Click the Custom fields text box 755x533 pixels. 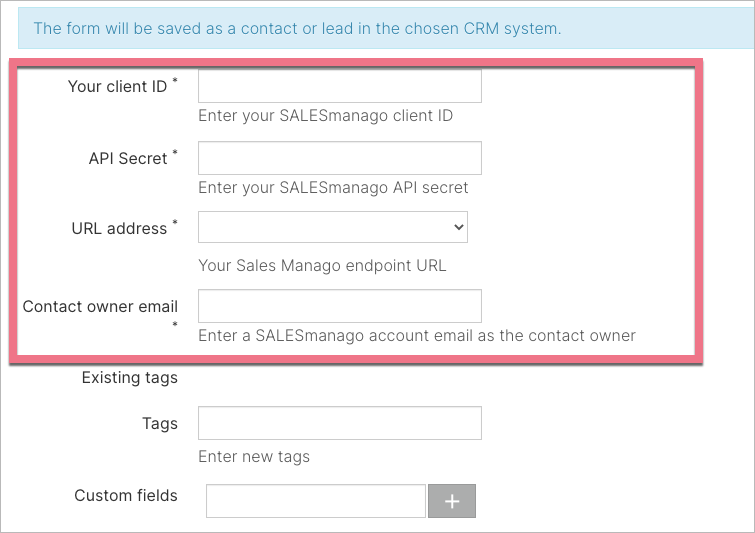point(316,501)
